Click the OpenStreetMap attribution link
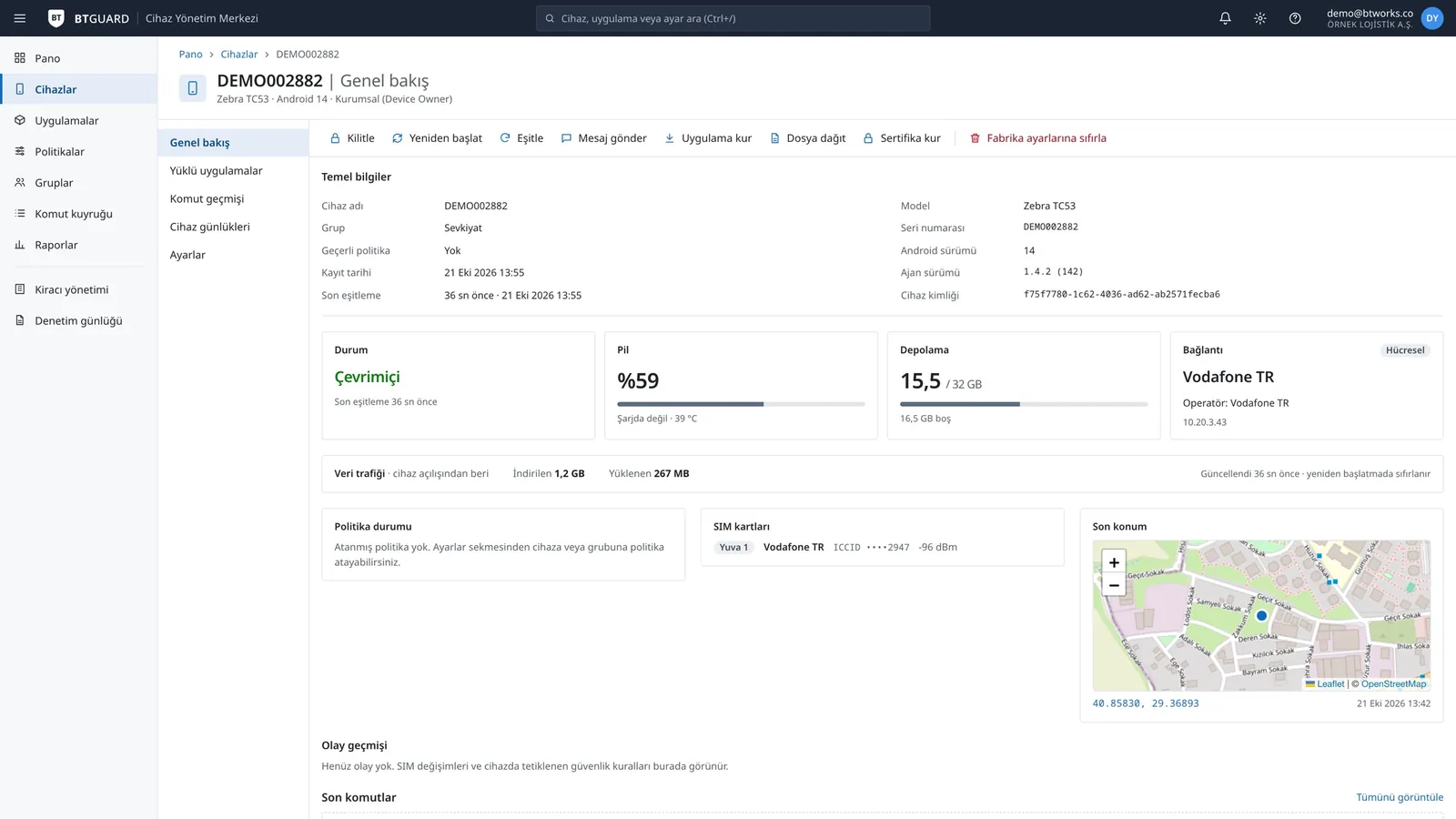 pos(1394,684)
